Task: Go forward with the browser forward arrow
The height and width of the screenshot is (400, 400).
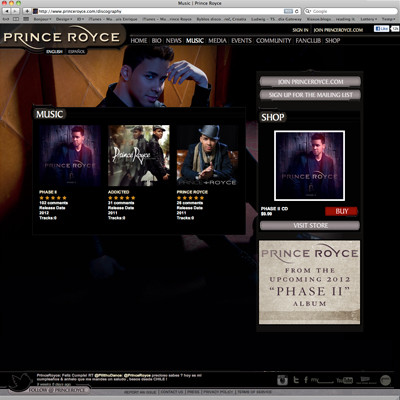Action: click(15, 11)
